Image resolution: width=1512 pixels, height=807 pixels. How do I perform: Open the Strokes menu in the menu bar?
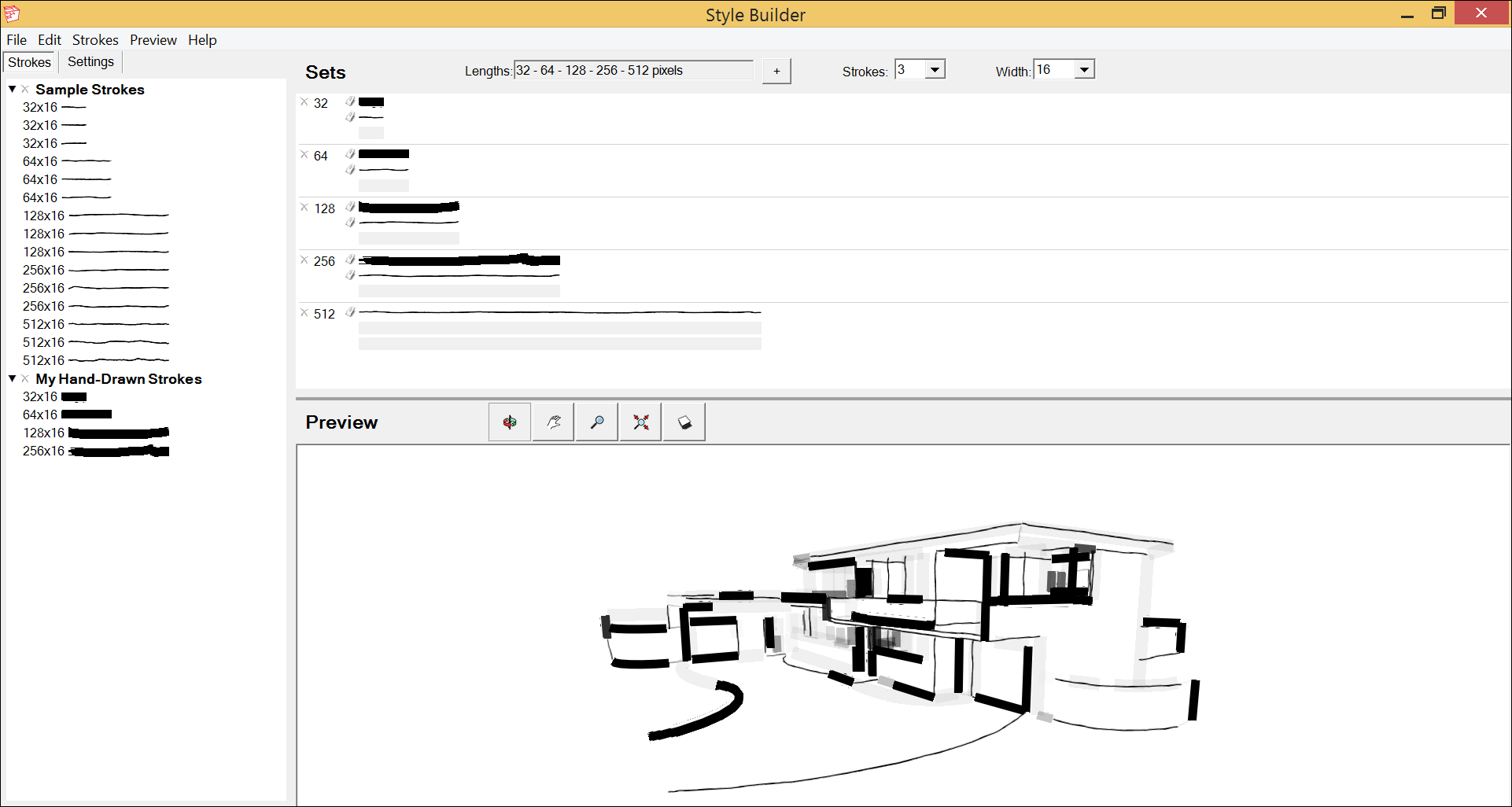(x=94, y=39)
